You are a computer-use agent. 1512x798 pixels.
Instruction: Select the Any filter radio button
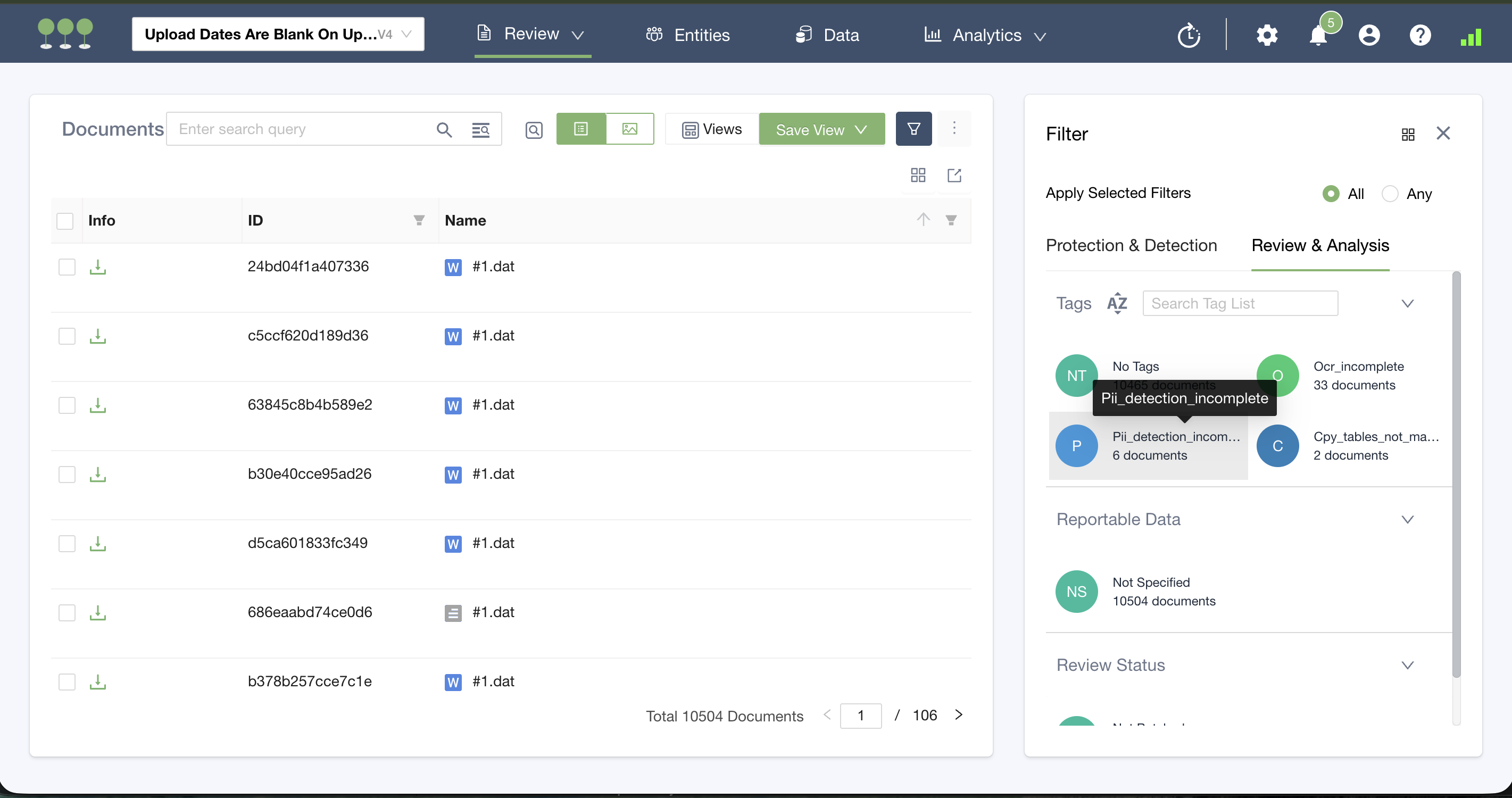pos(1389,194)
